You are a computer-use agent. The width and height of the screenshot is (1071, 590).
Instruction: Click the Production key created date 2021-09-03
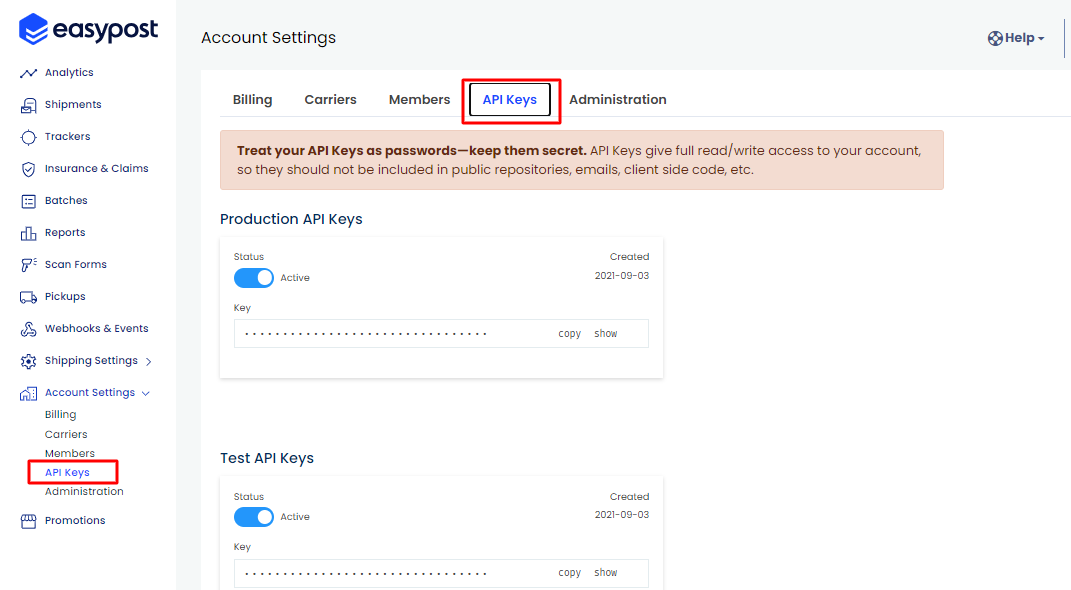point(622,276)
